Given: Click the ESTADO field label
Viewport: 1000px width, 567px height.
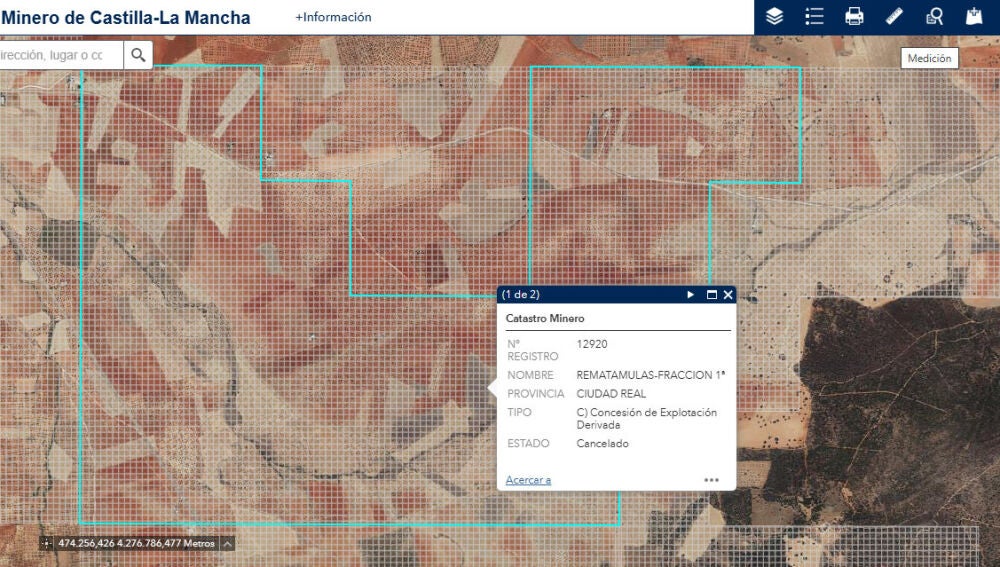Looking at the screenshot, I should click(528, 443).
